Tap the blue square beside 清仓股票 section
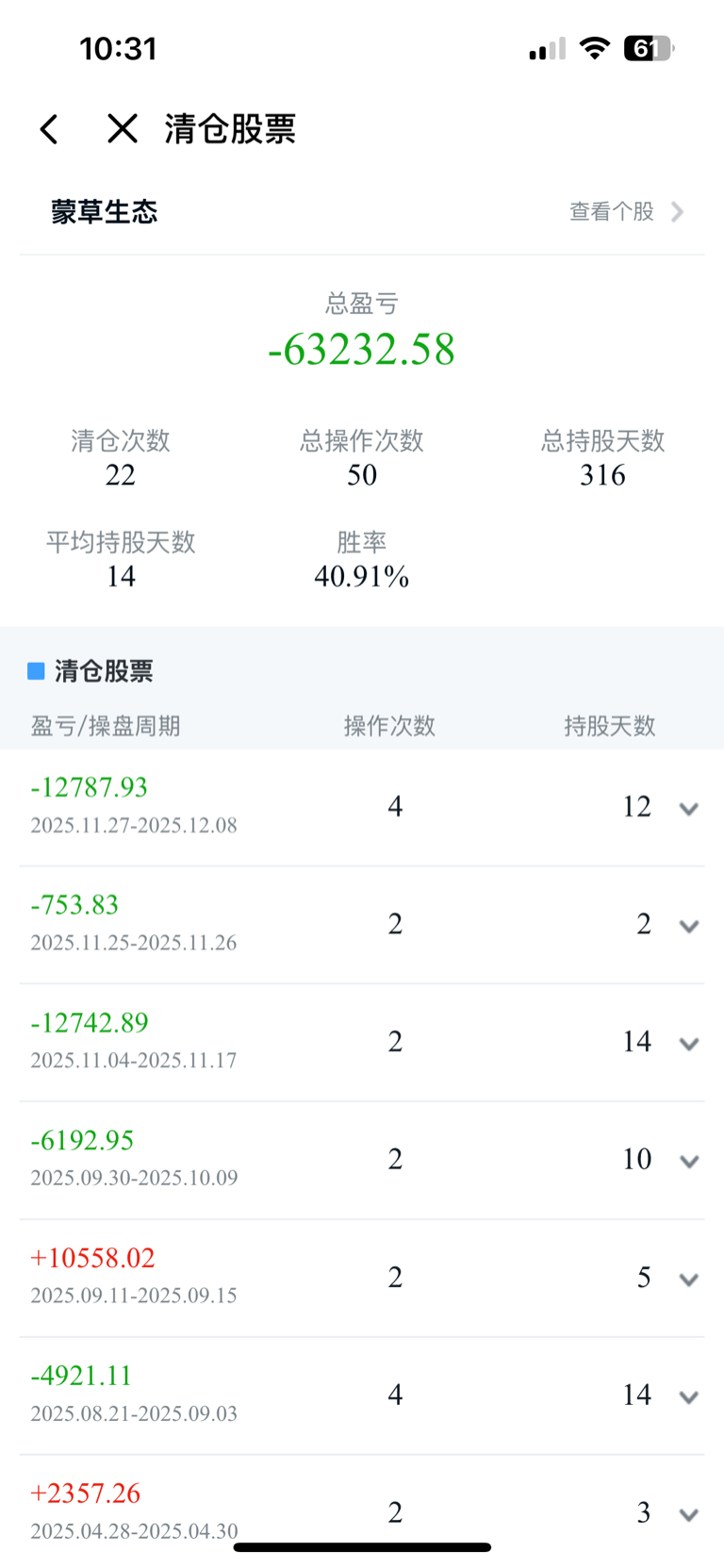This screenshot has height=1568, width=724. tap(36, 671)
